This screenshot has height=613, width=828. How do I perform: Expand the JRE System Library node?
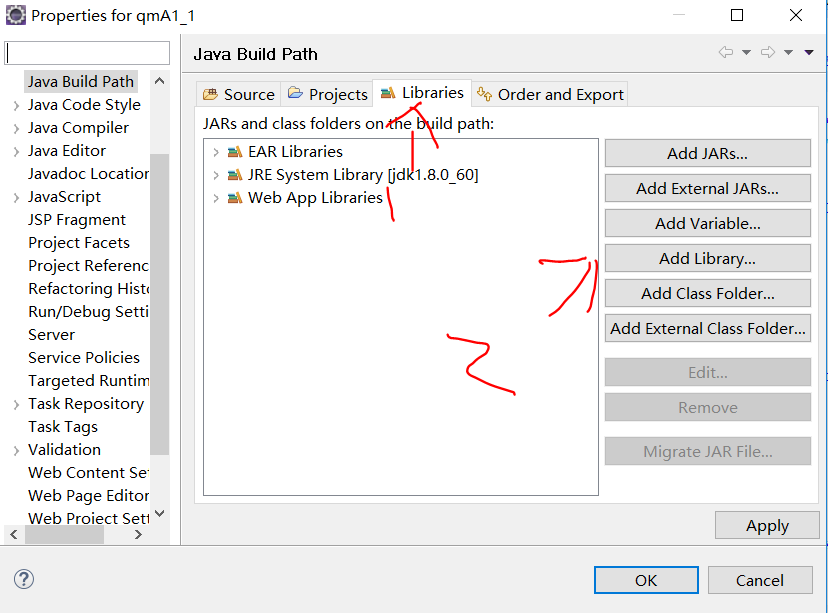(216, 175)
